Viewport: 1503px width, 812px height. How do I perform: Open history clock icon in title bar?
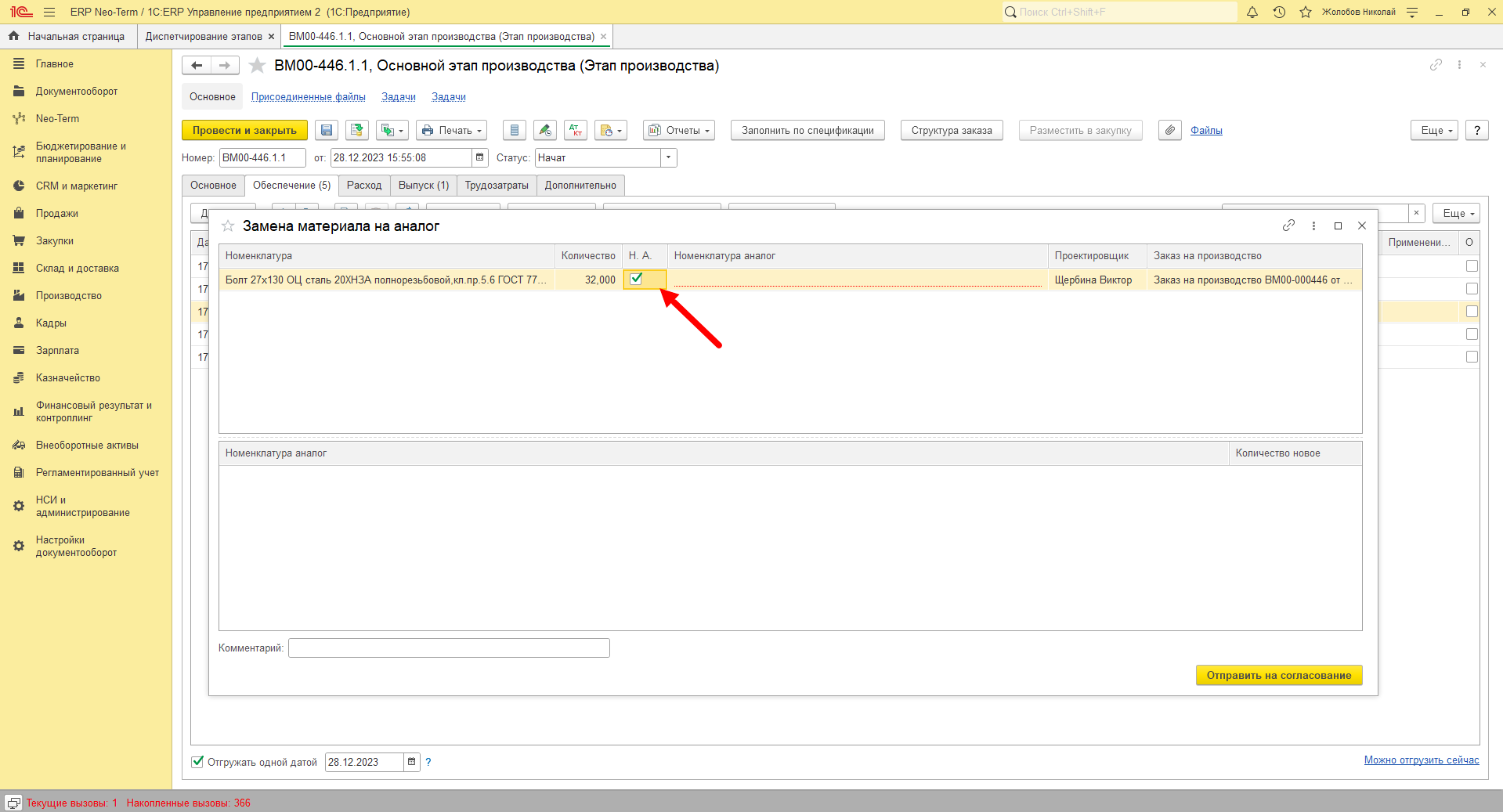[1279, 12]
